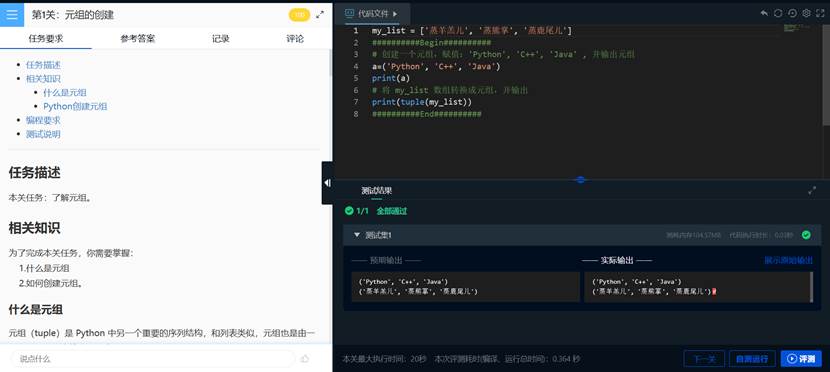This screenshot has width=830, height=372.
Task: Click the 展示原始输出 link
Action: [788, 260]
